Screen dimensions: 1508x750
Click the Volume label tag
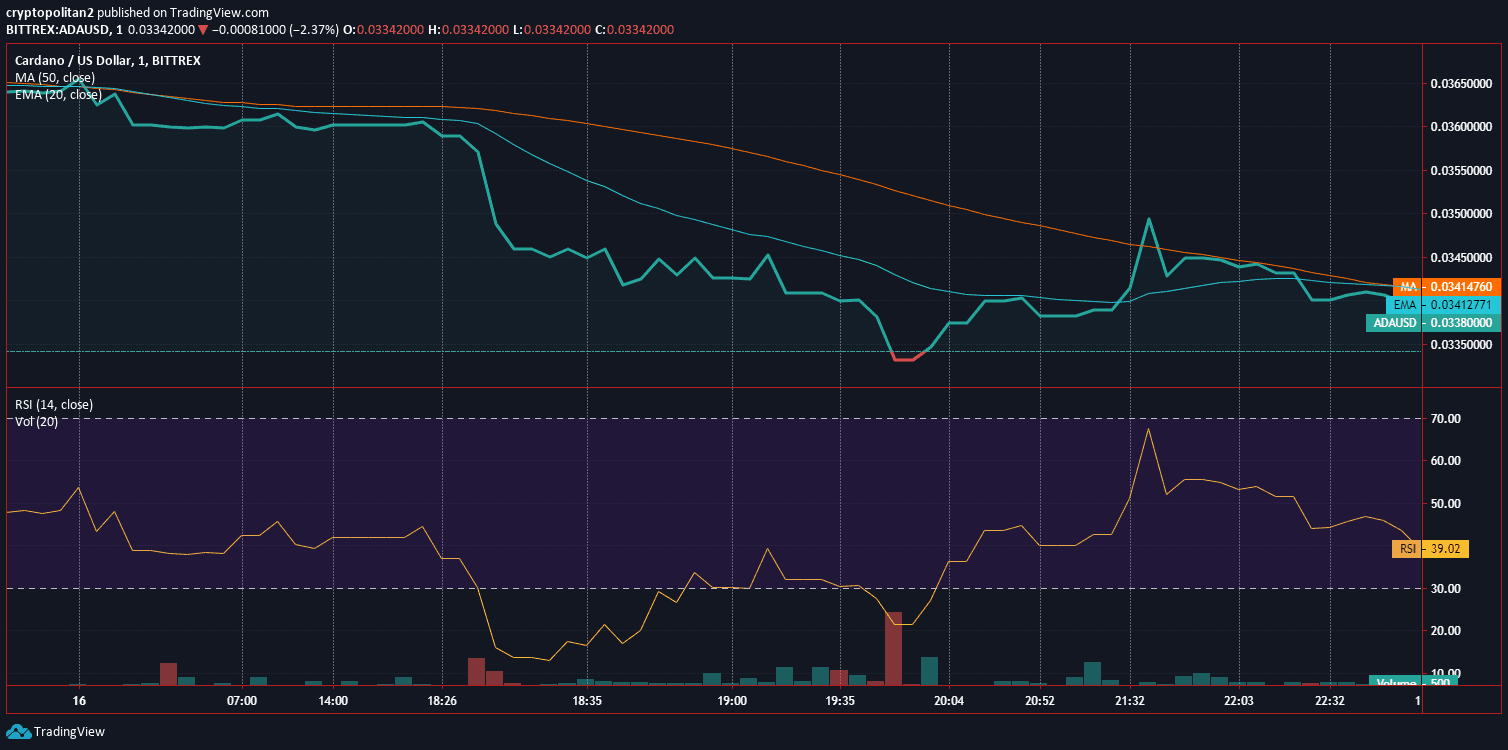1412,682
